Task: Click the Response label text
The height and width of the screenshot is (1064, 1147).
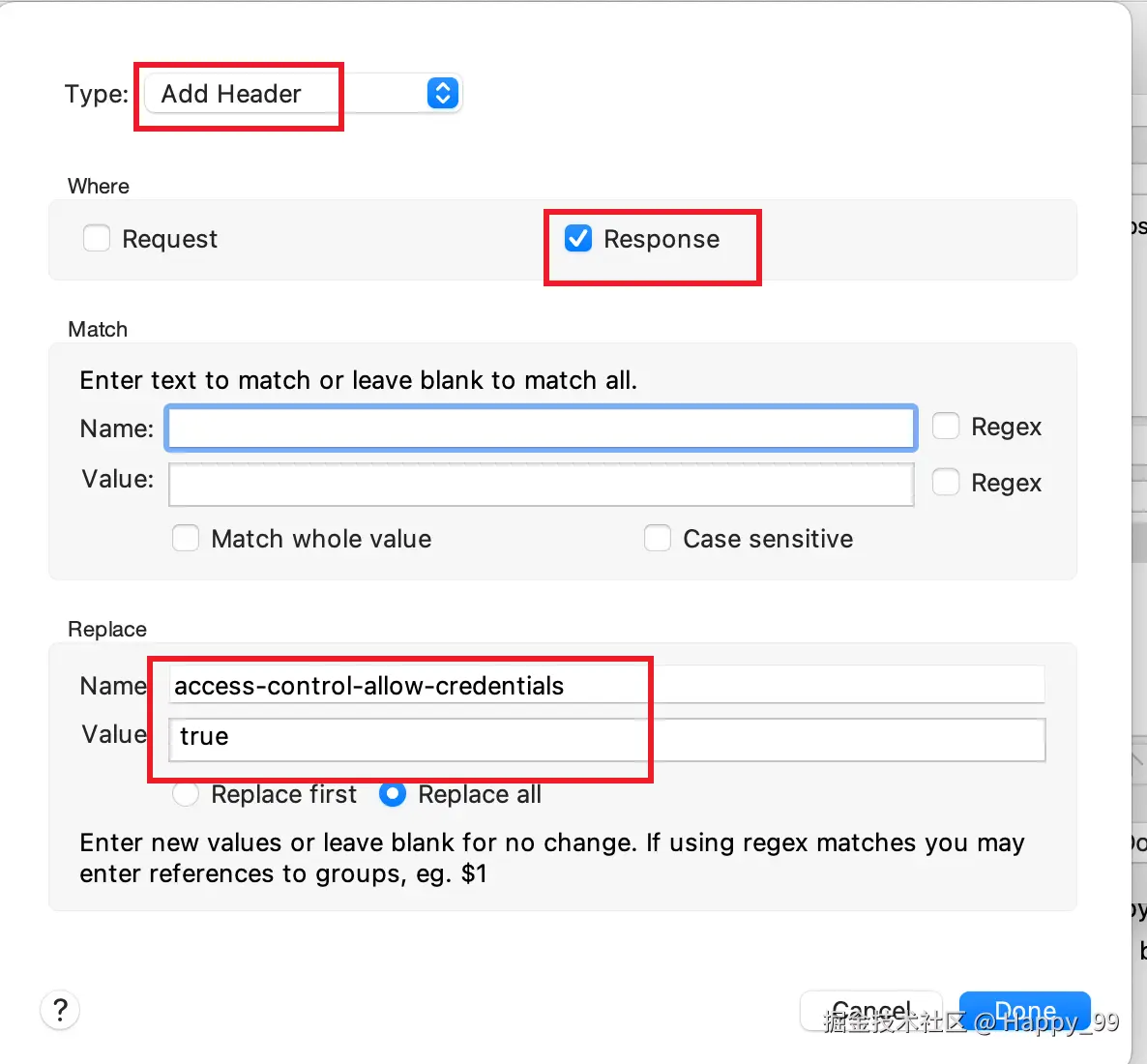Action: tap(662, 239)
